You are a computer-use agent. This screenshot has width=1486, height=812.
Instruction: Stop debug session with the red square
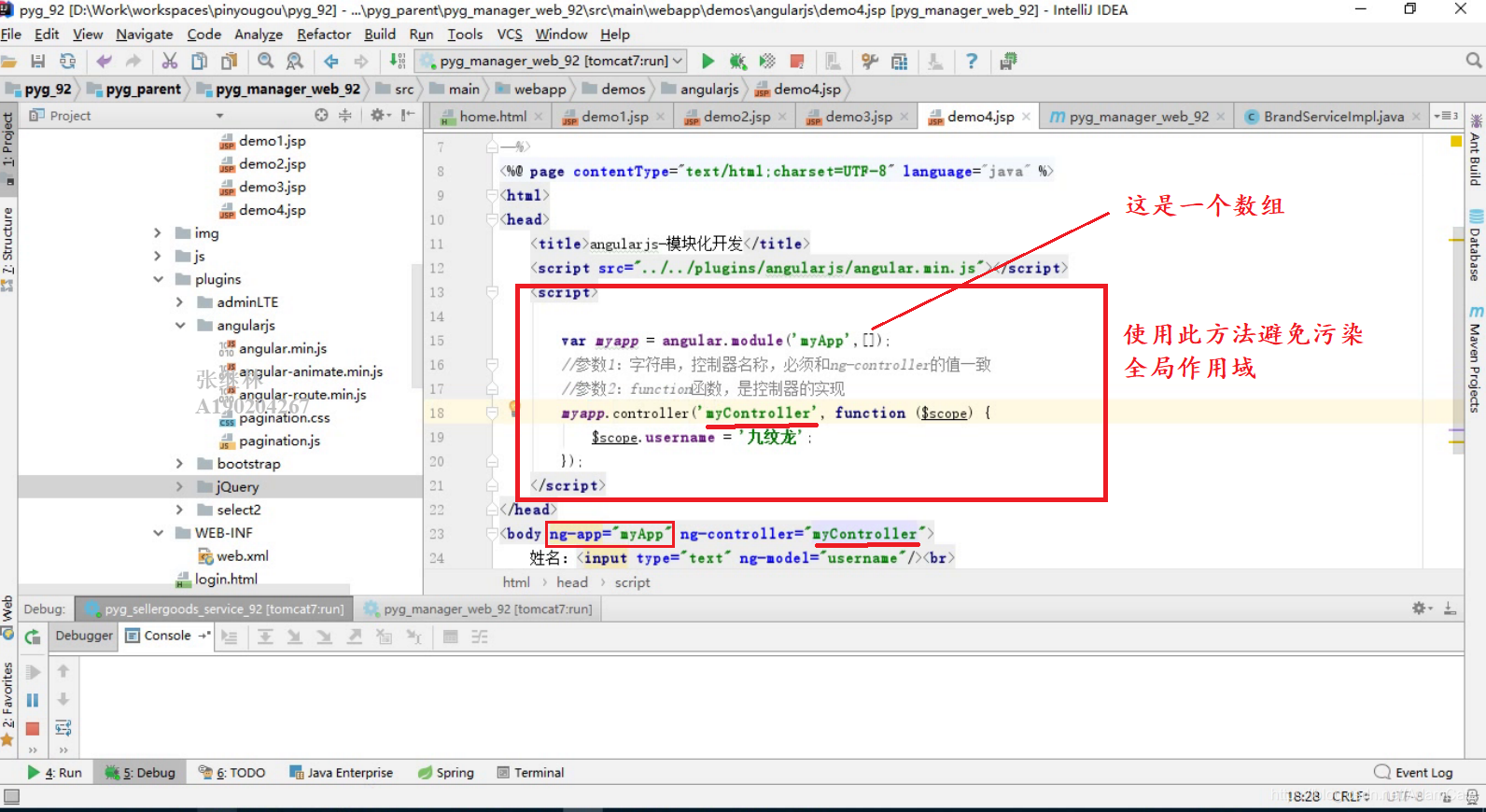(x=33, y=728)
